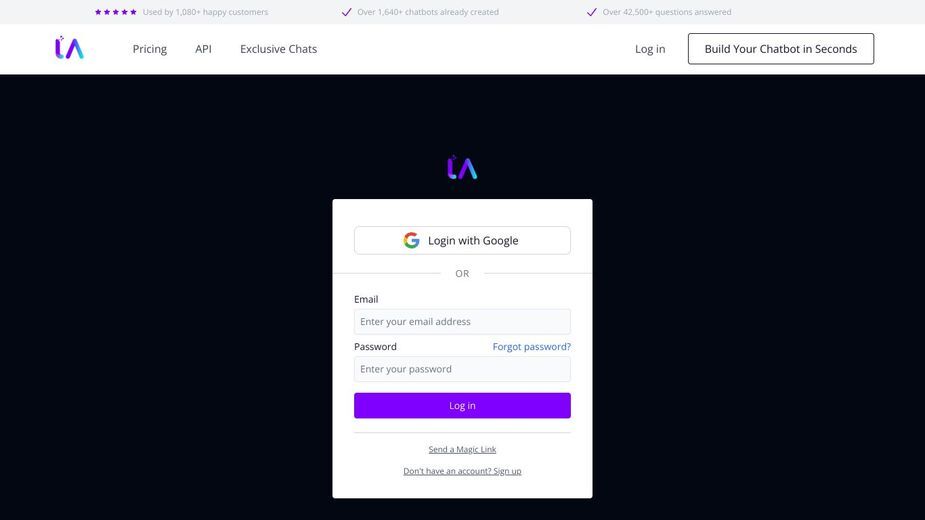Click the large logo above the login card
925x520 pixels.
pyautogui.click(x=462, y=167)
